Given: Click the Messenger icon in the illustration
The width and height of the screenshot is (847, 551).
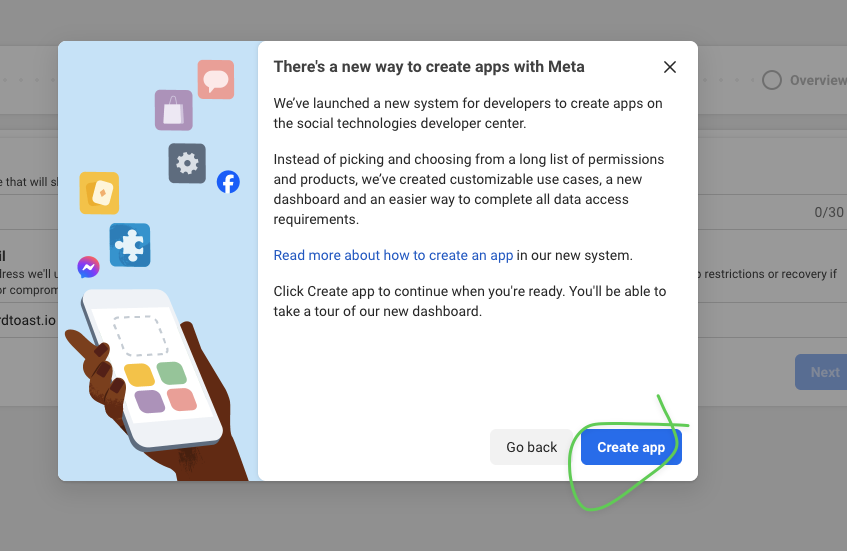Looking at the screenshot, I should pyautogui.click(x=89, y=267).
